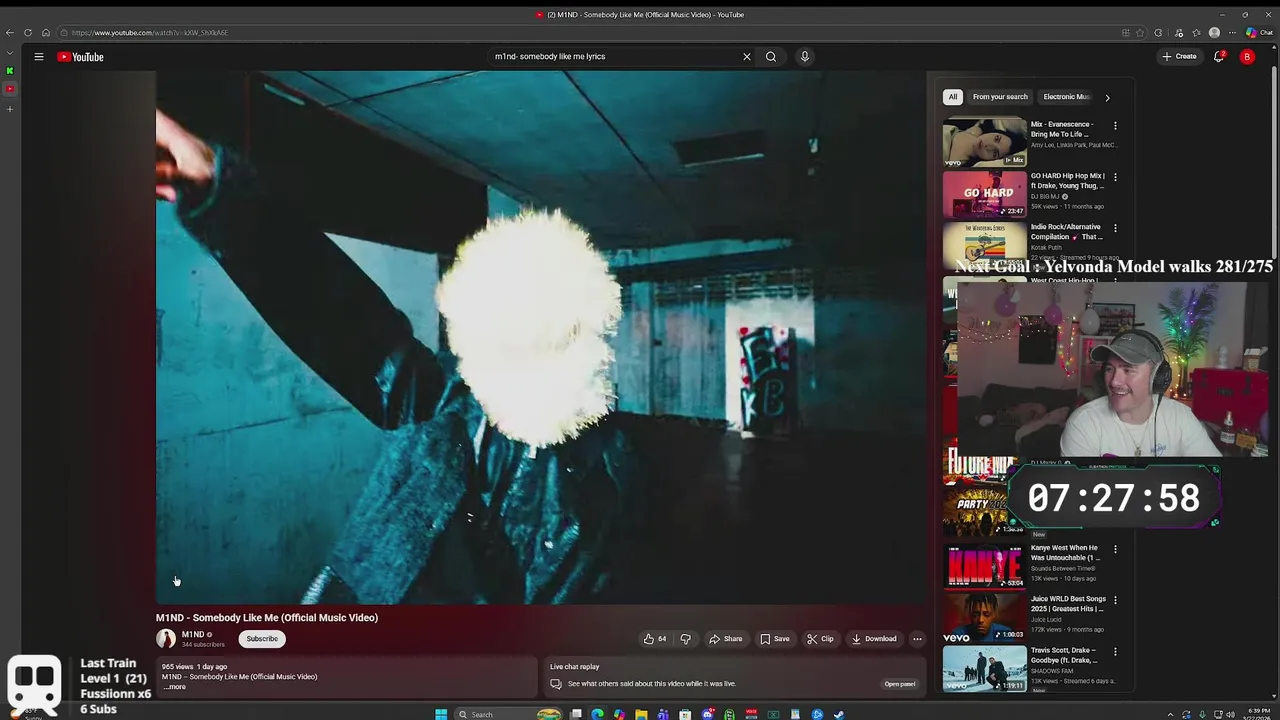Open options menu for Evanescence mix
The width and height of the screenshot is (1280, 720).
point(1115,126)
